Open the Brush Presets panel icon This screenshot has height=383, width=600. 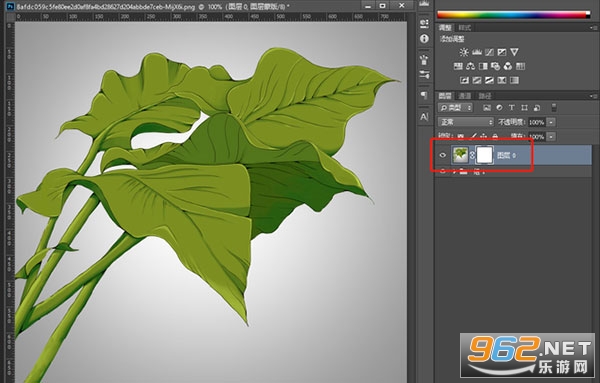pos(424,74)
